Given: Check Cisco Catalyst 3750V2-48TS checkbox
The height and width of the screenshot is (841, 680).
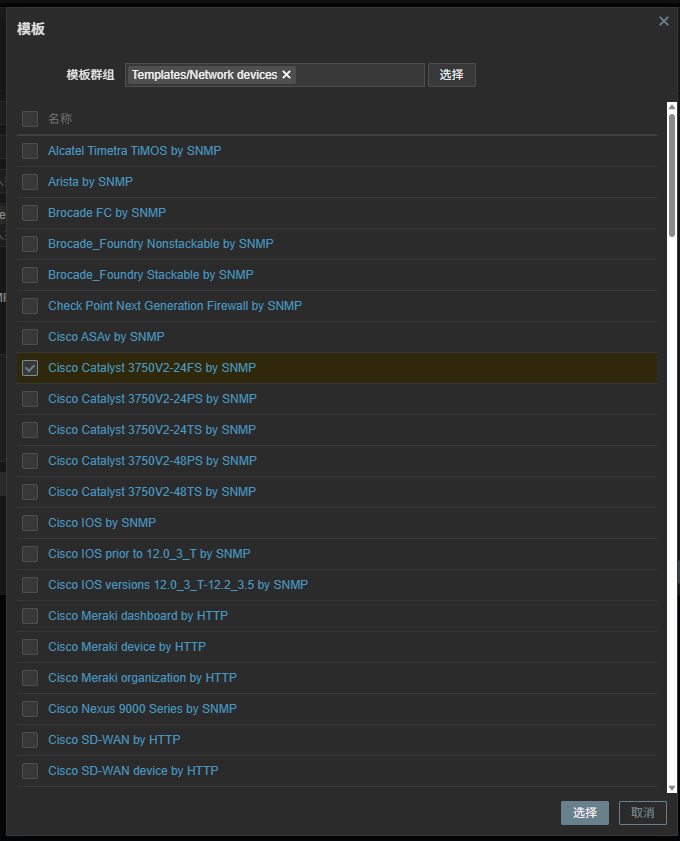Looking at the screenshot, I should click(30, 492).
